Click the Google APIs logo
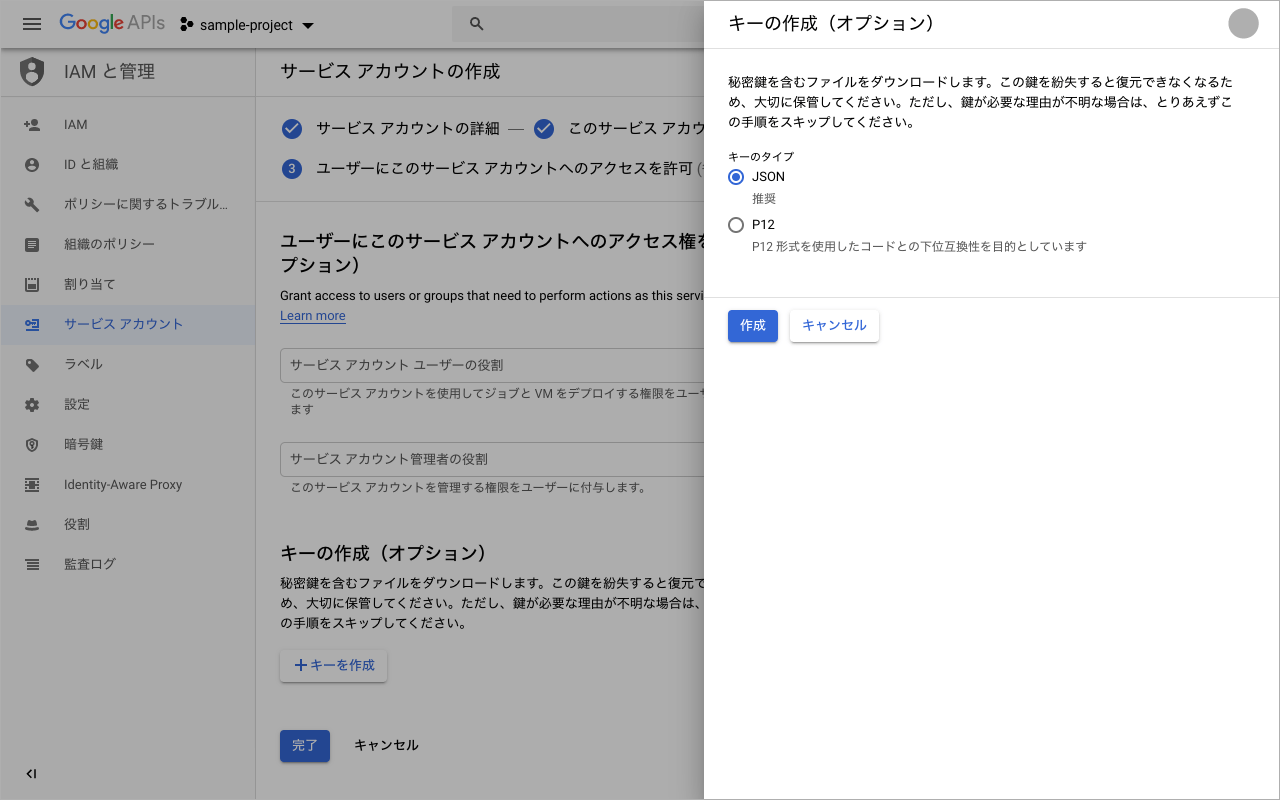 tap(112, 24)
